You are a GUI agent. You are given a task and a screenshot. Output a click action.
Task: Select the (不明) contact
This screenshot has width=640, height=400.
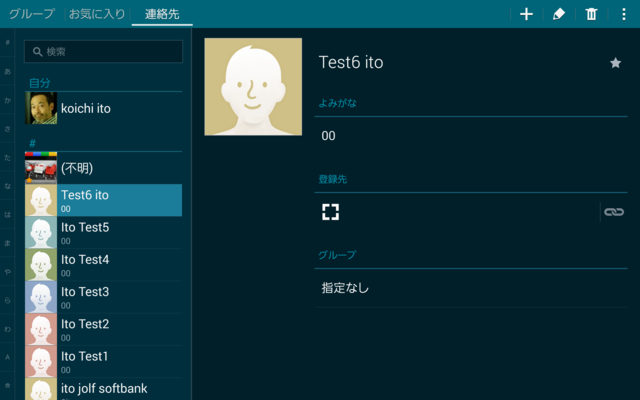(x=103, y=168)
